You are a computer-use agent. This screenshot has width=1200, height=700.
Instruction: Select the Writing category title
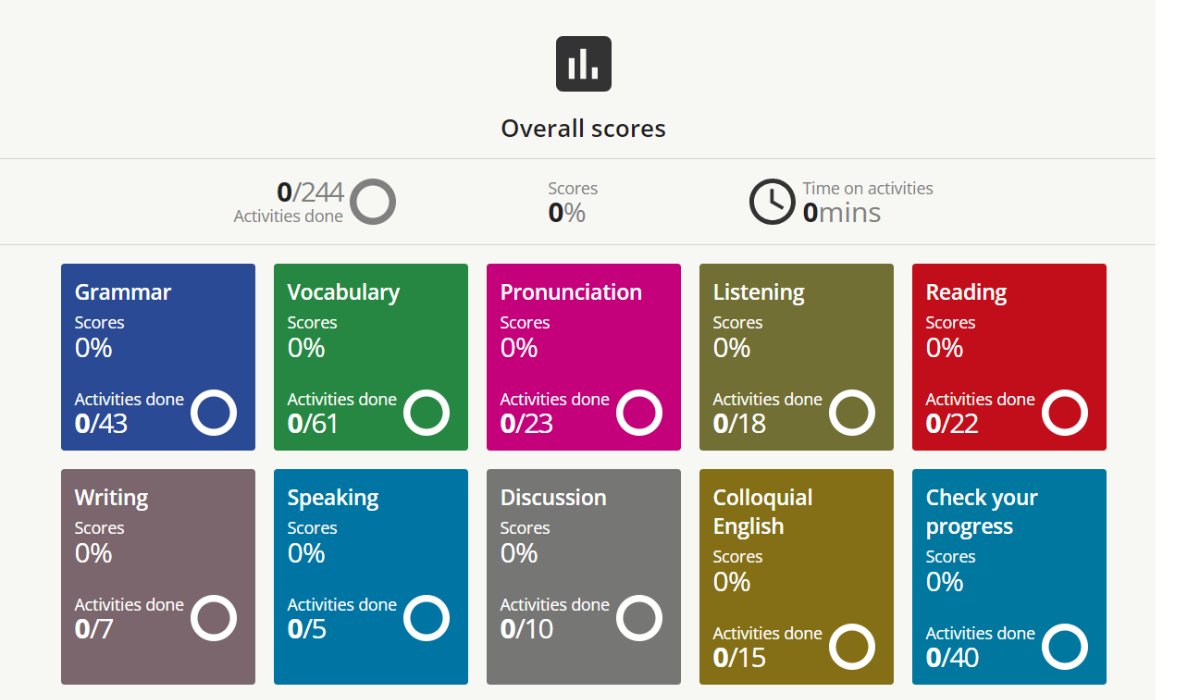point(111,497)
